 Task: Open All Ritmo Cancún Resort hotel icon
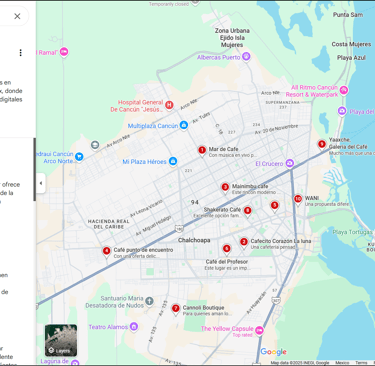(x=344, y=90)
